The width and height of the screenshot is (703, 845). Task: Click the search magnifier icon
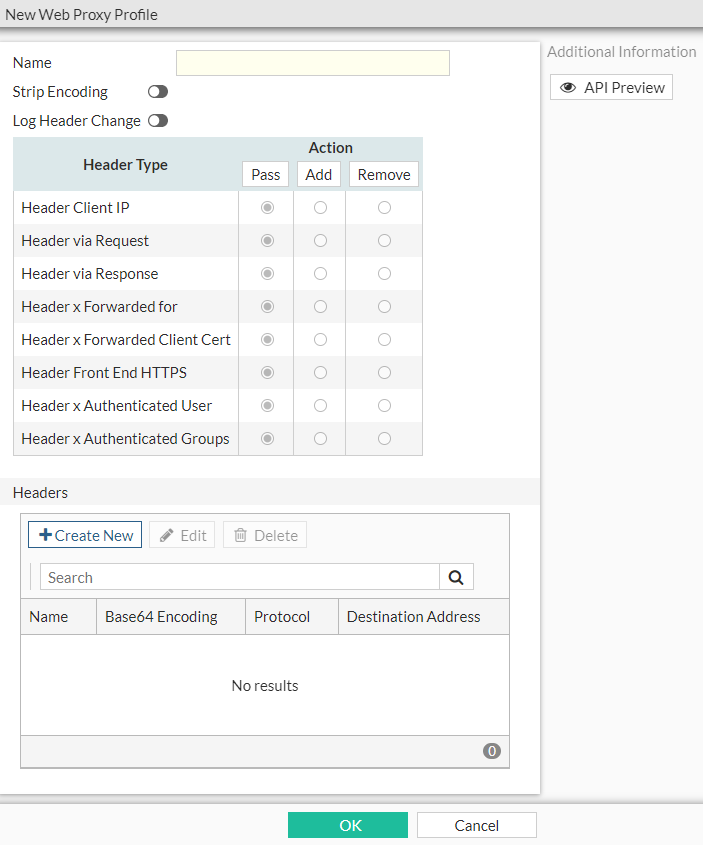[x=456, y=577]
